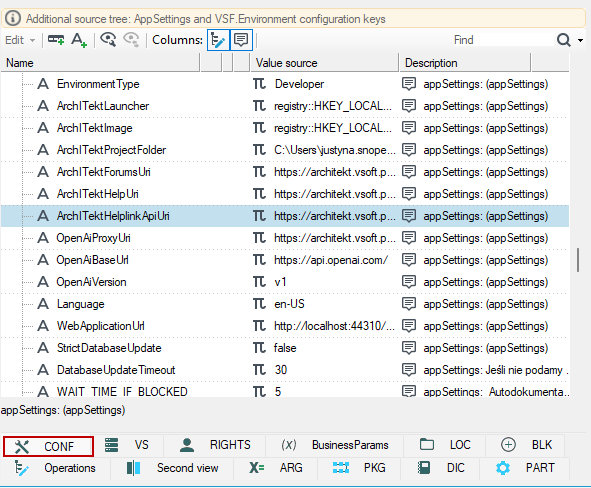The width and height of the screenshot is (591, 488).
Task: Click the pi icon in EnvironmentType row
Action: click(x=259, y=84)
